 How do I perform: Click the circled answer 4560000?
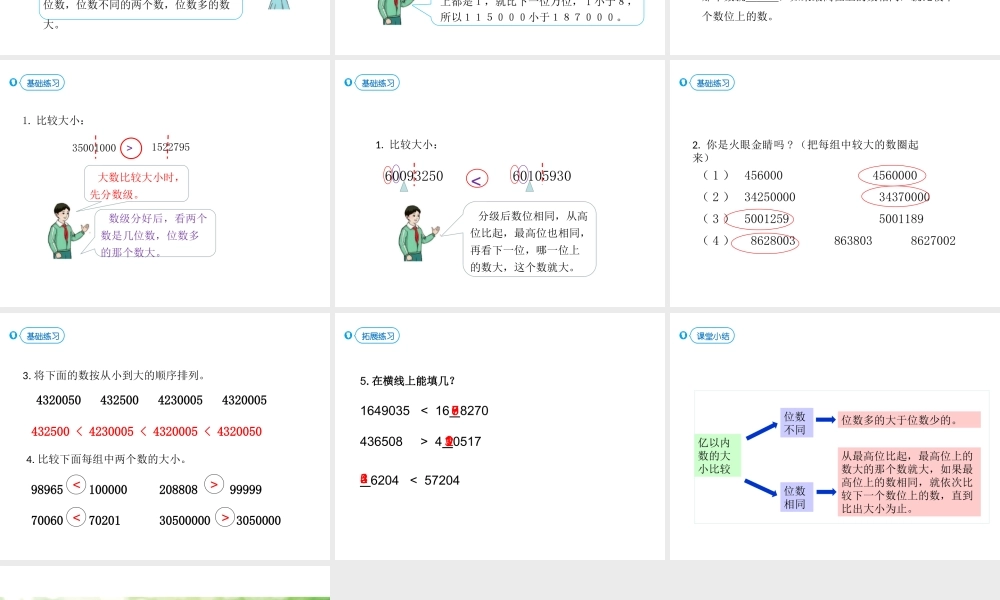(891, 175)
